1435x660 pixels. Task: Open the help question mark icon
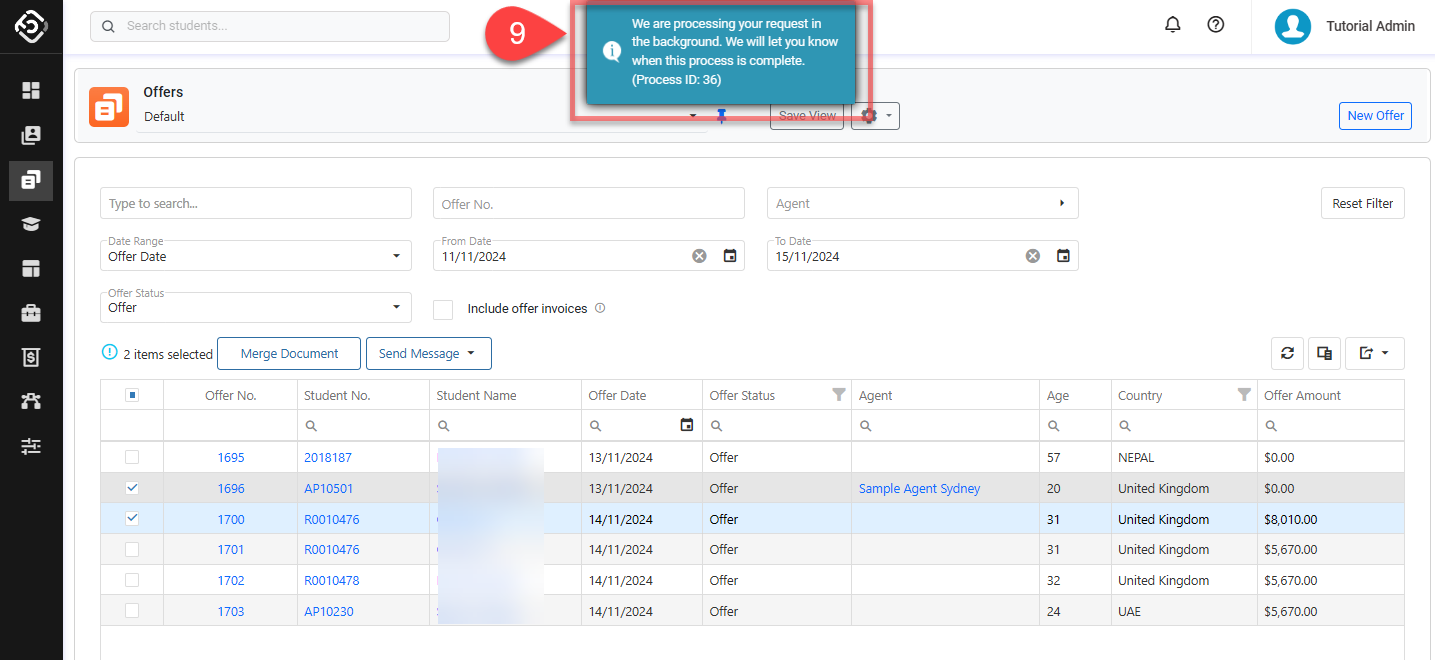click(x=1216, y=25)
